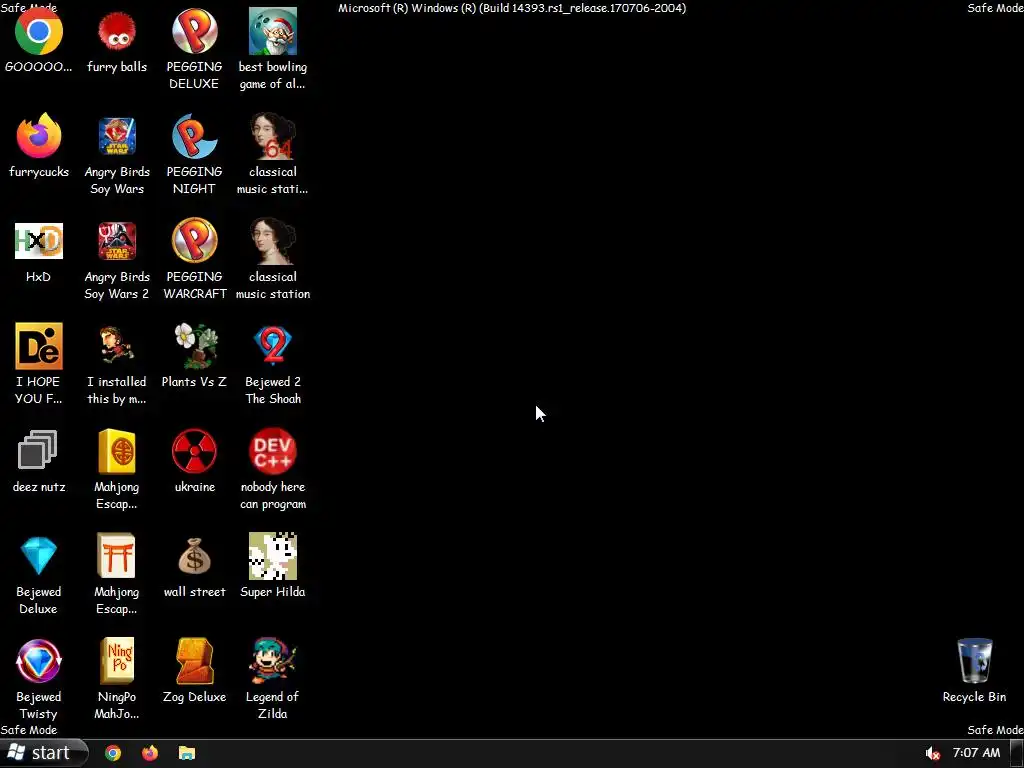The height and width of the screenshot is (768, 1024).
Task: Select the wall street money bag icon
Action: click(195, 556)
